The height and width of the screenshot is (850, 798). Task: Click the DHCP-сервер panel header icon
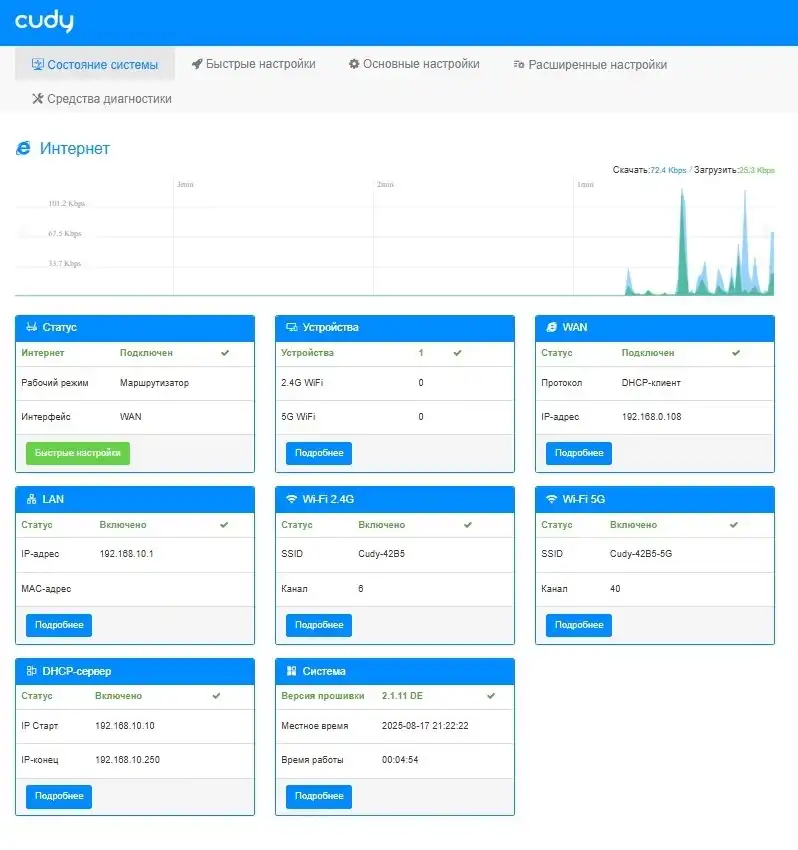[31, 671]
